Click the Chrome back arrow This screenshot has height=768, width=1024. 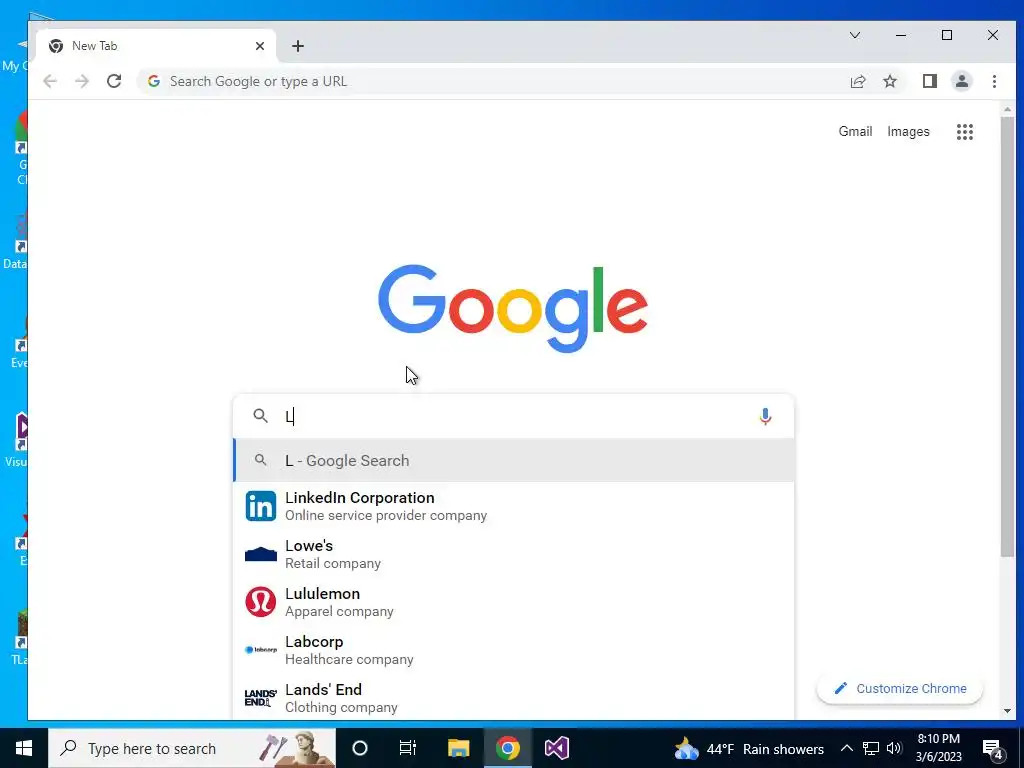click(x=50, y=81)
